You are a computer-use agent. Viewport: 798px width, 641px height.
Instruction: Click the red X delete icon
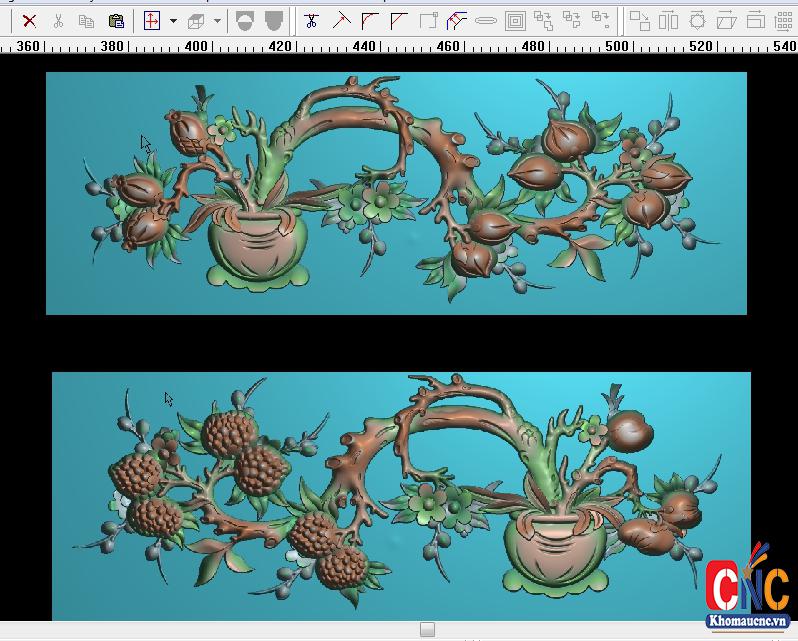click(29, 20)
